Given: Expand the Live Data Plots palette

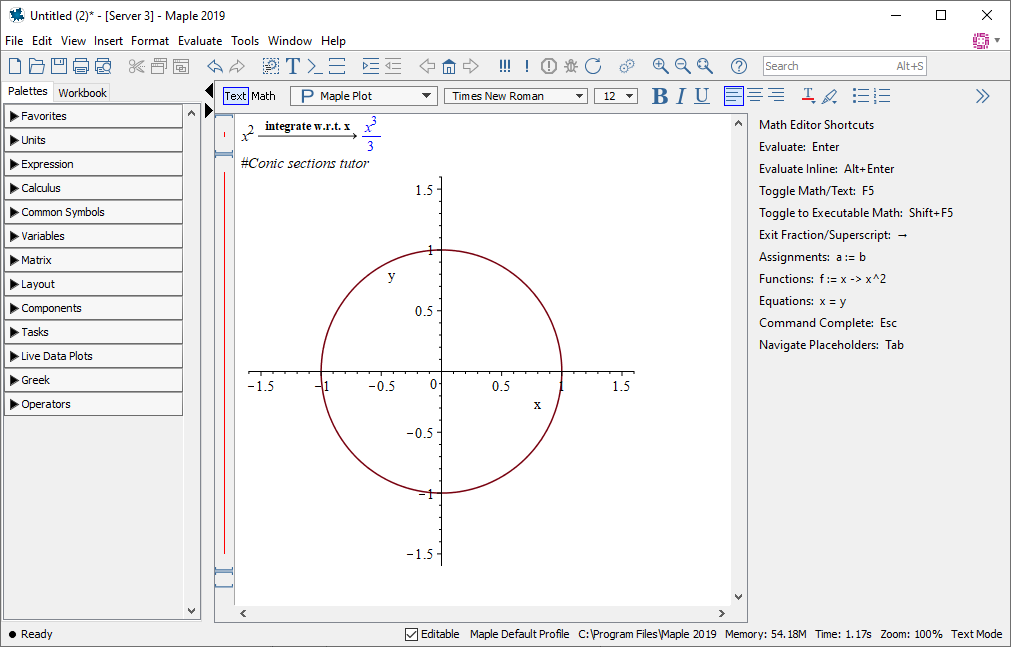Looking at the screenshot, I should (x=94, y=356).
